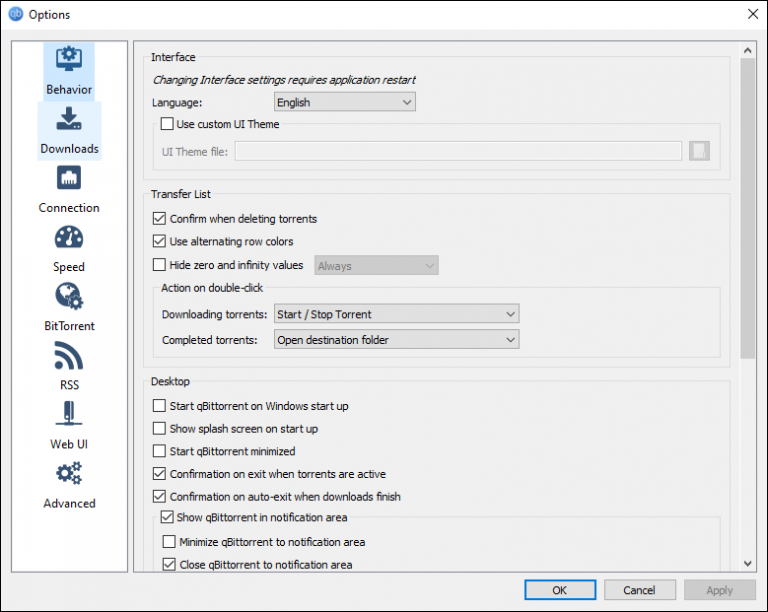
Task: Open the RSS feed icon
Action: (69, 355)
